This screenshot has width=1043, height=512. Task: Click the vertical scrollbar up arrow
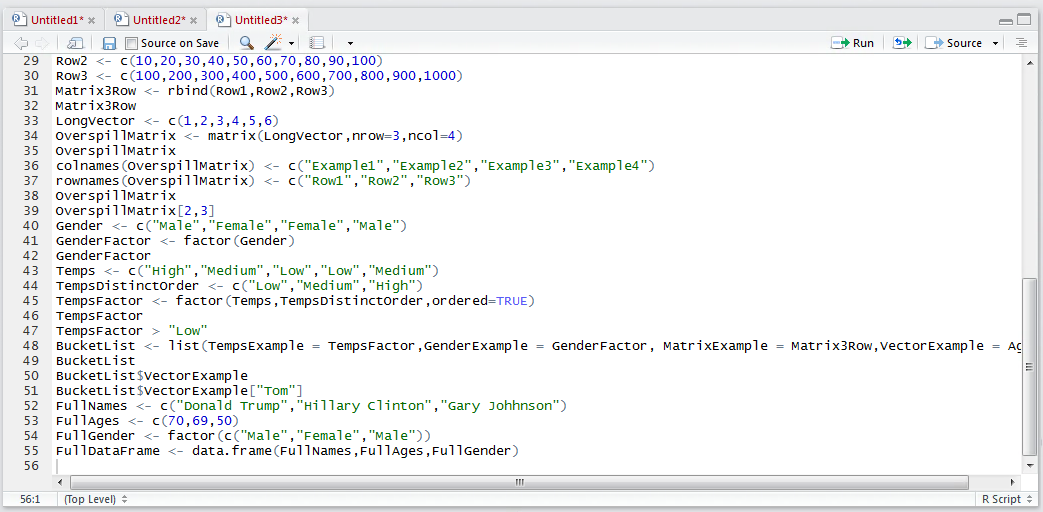pyautogui.click(x=1029, y=61)
